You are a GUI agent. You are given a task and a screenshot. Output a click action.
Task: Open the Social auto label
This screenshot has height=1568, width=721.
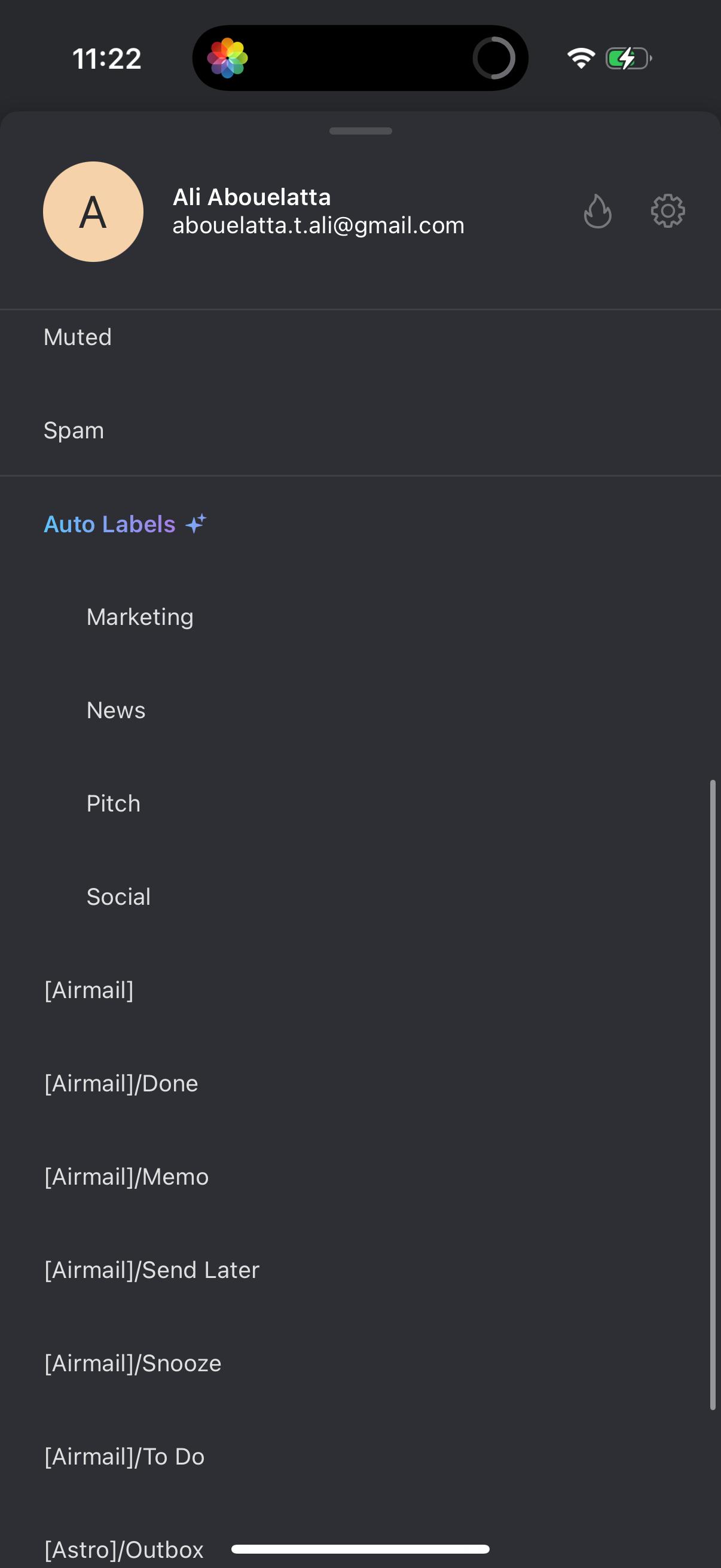point(118,896)
